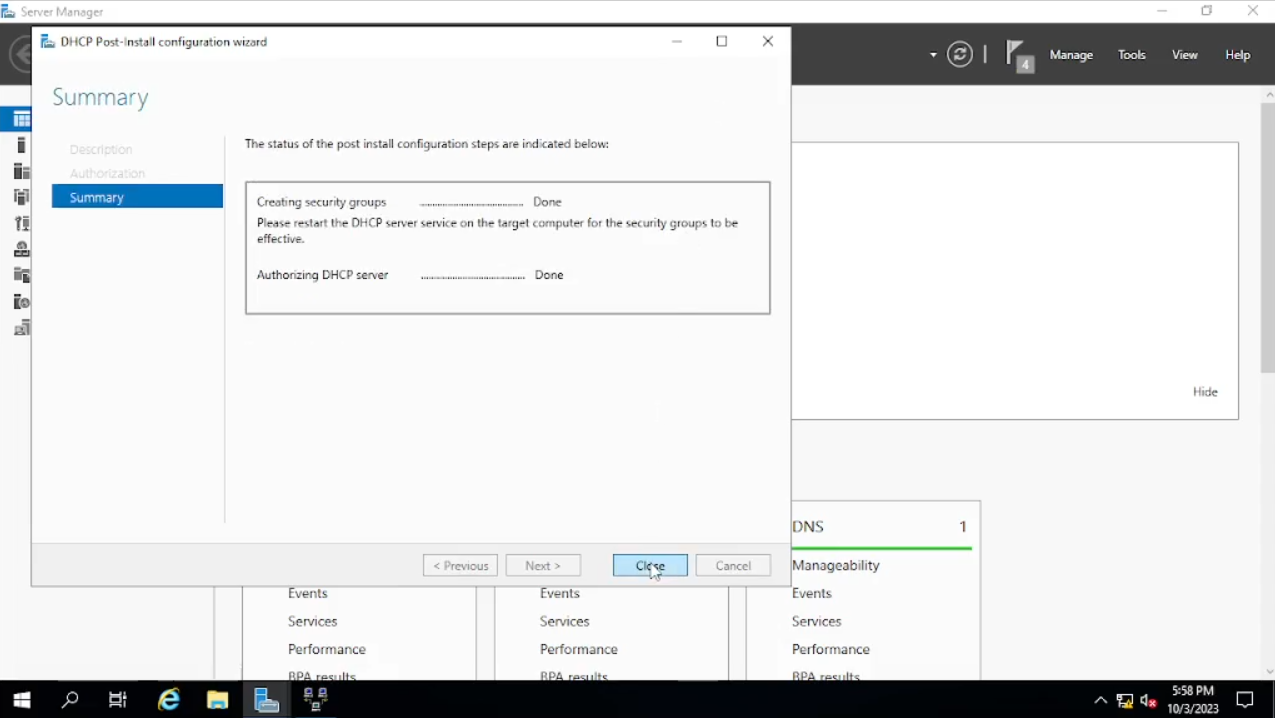Open Manageability under the DNS tile
The image size is (1275, 718).
[836, 565]
